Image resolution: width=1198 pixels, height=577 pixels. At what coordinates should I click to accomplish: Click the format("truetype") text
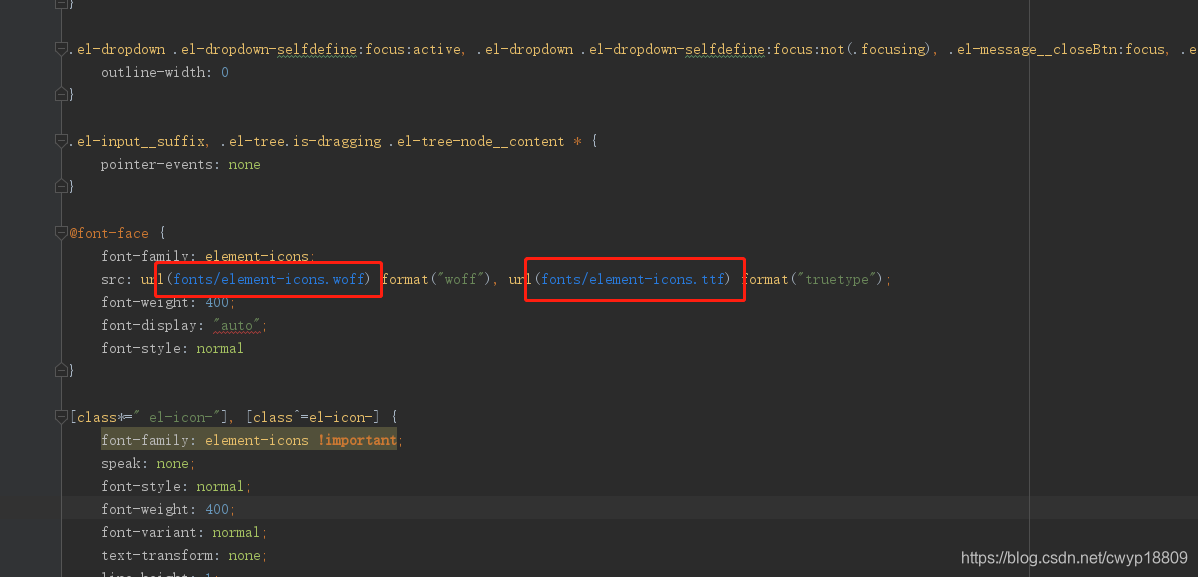click(x=813, y=280)
